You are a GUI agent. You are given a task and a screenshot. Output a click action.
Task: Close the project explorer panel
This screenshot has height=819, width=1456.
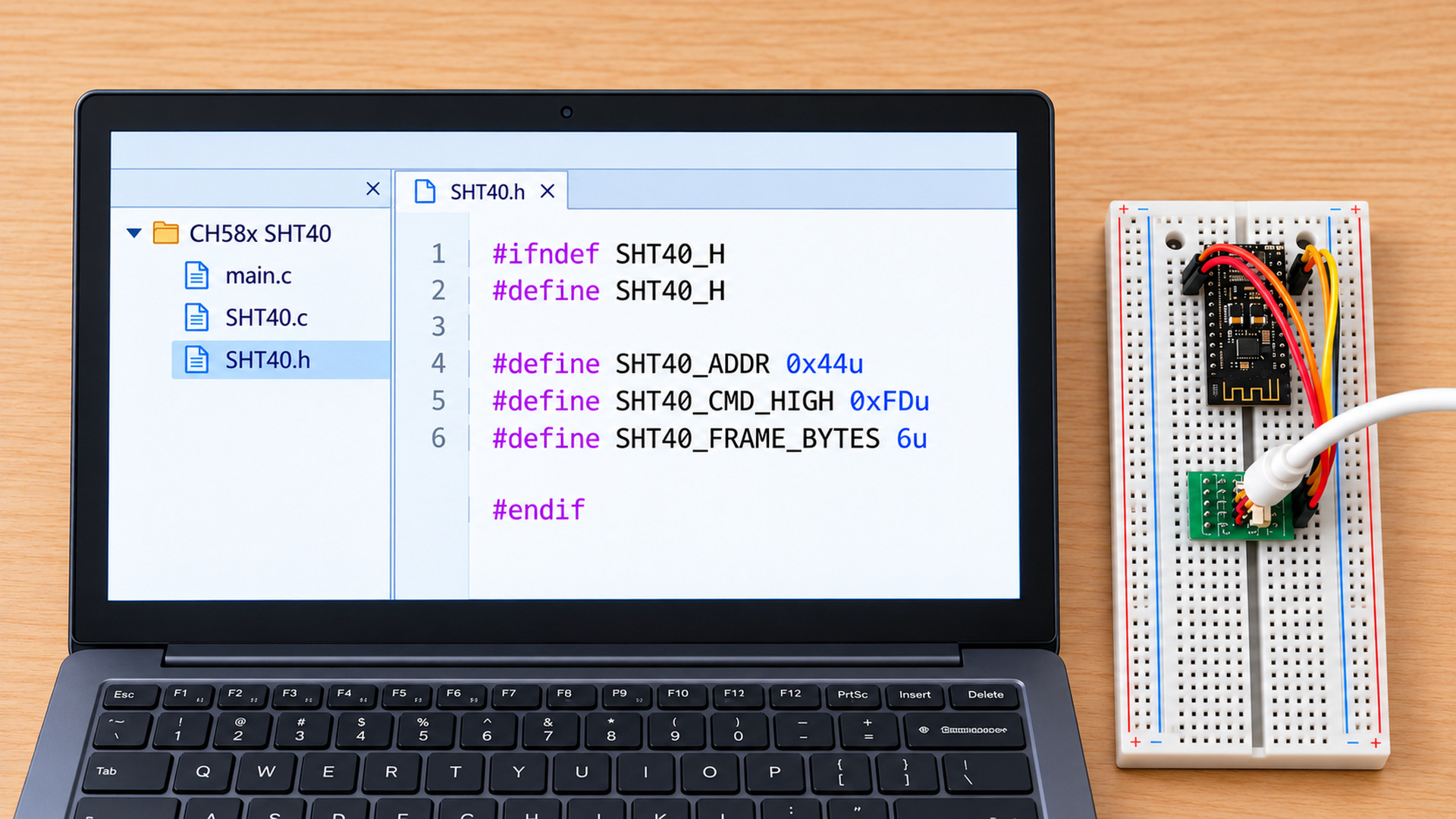coord(373,189)
